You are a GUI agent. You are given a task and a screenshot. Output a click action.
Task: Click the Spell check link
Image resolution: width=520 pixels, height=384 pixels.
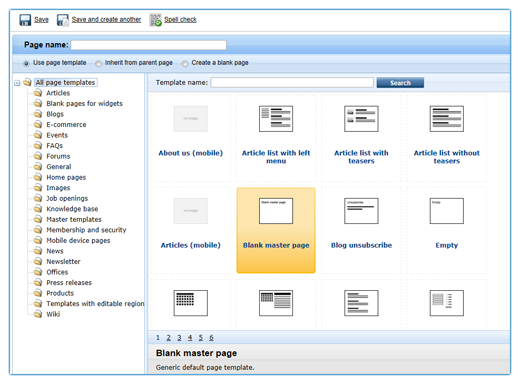[180, 20]
